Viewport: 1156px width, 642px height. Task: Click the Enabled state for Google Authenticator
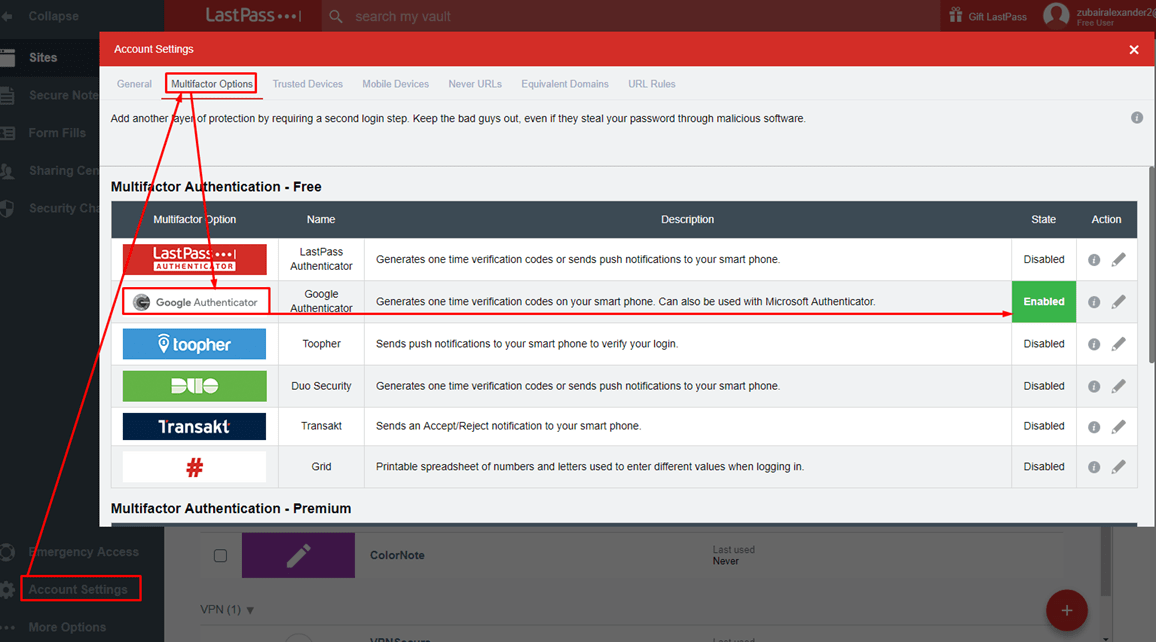click(x=1043, y=301)
